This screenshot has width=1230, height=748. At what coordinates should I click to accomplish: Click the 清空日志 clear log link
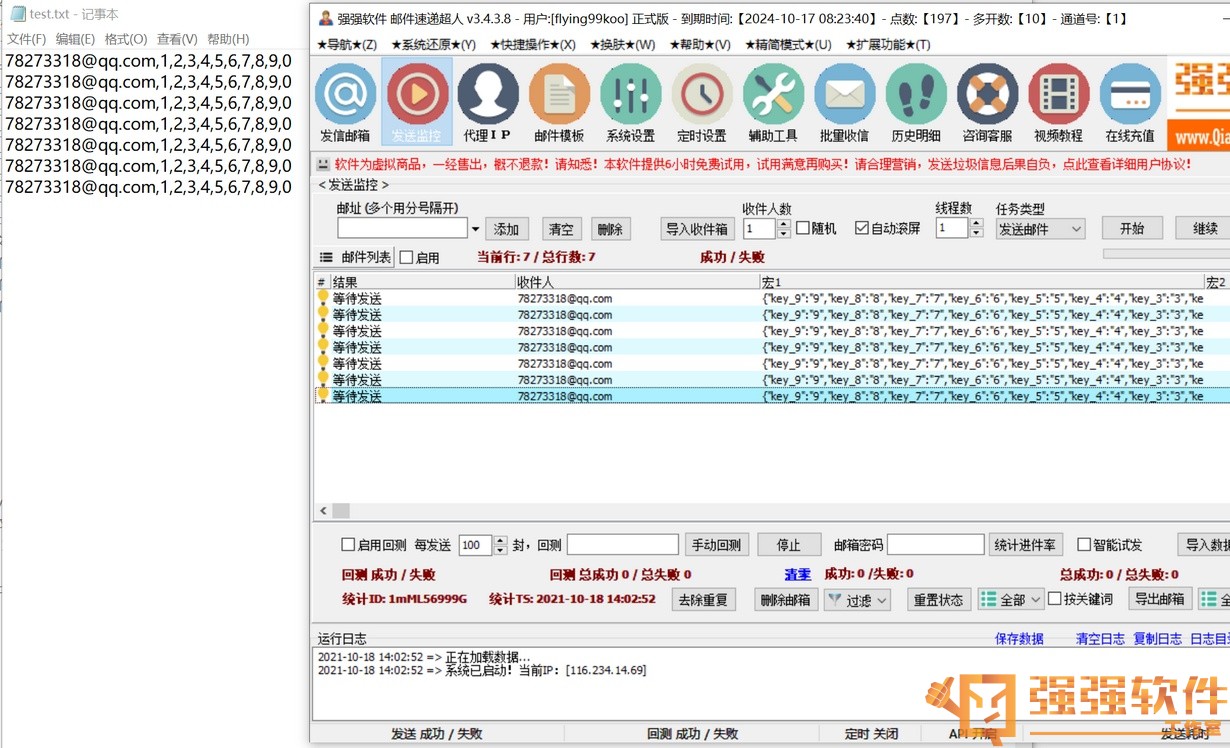[x=1100, y=639]
